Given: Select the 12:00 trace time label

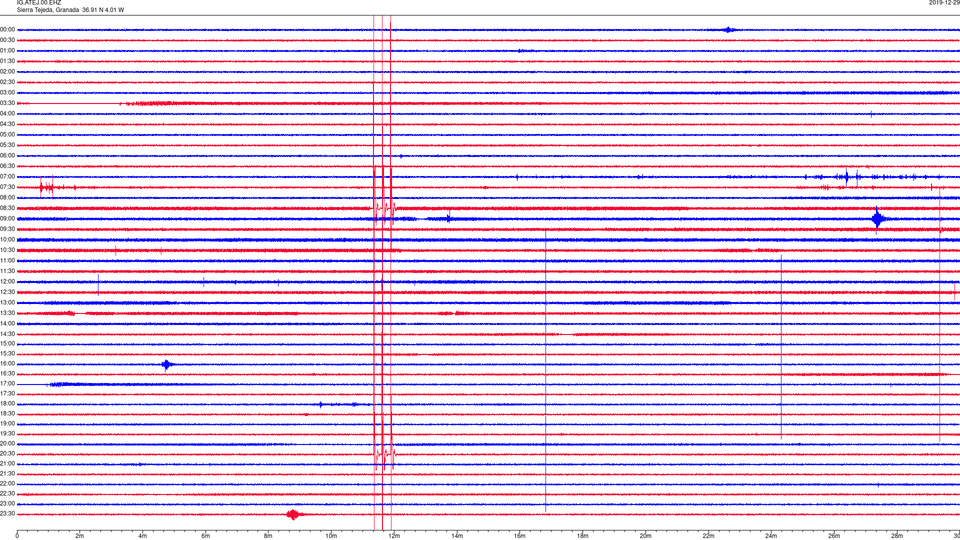Looking at the screenshot, I should point(7,282).
